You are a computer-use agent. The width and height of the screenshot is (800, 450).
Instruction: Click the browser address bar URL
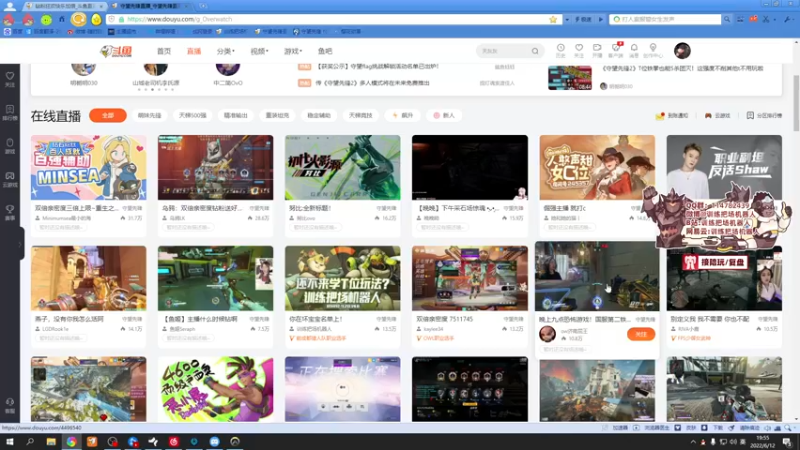(180, 19)
